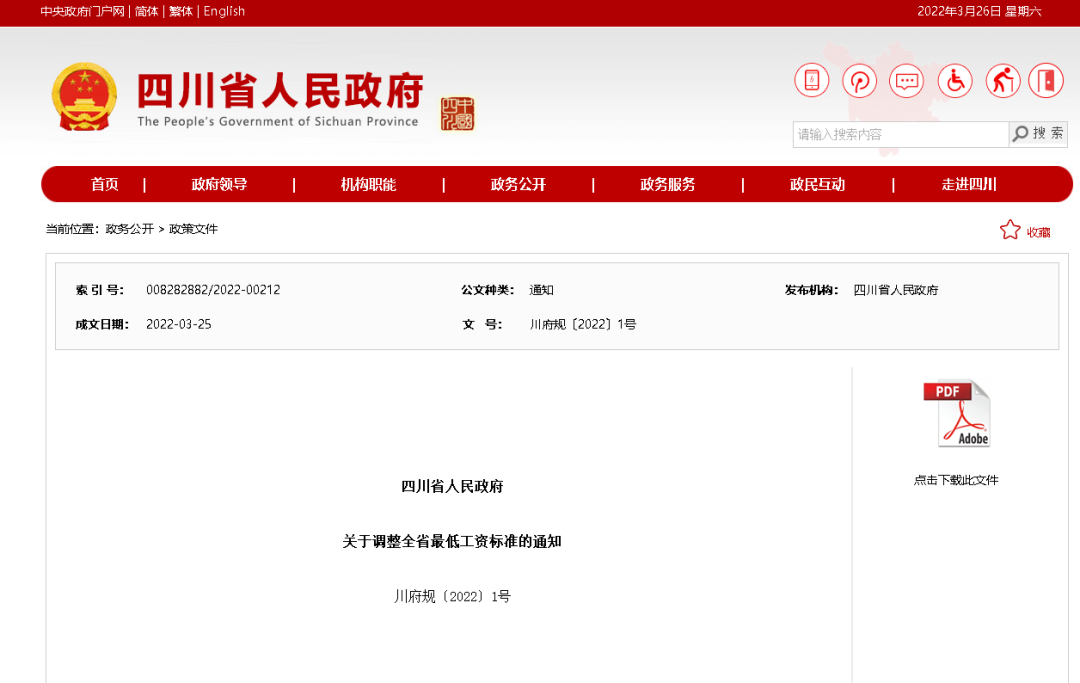Click the circular P media platform icon

pyautogui.click(x=859, y=80)
